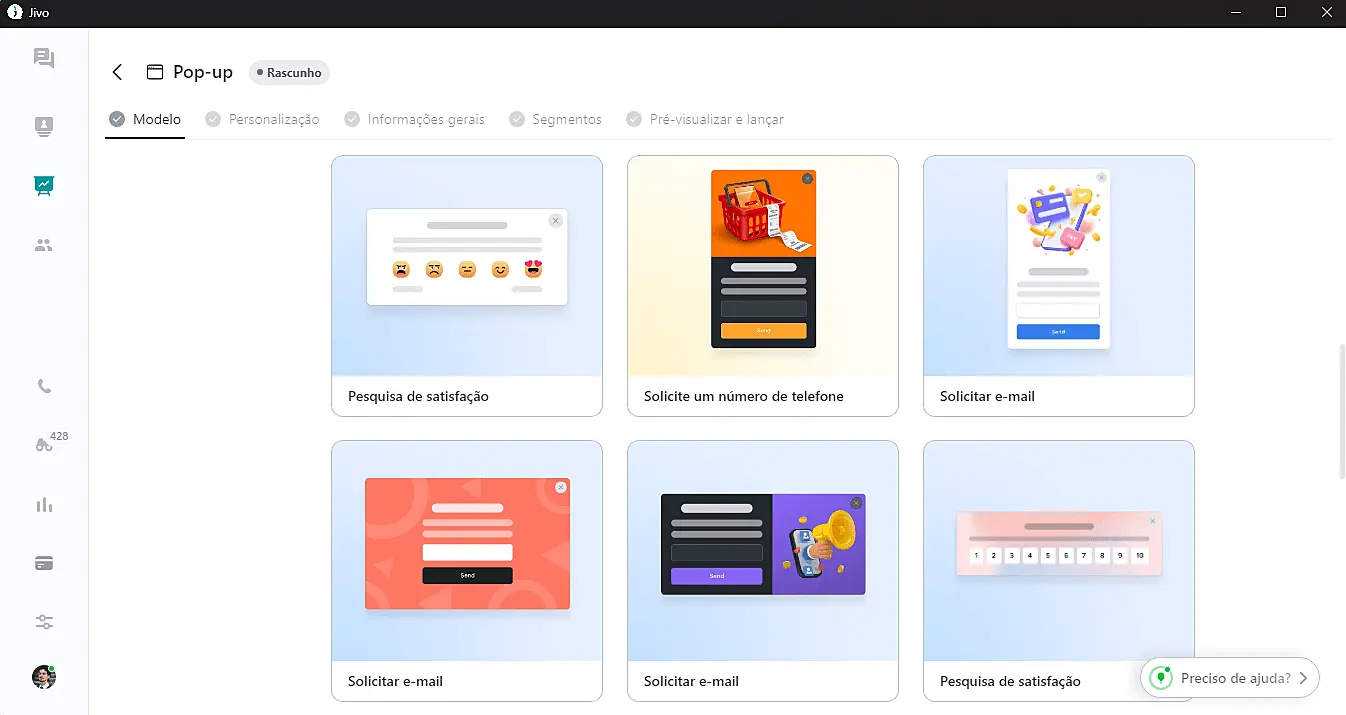Check the Modelo step checkmark toggle
The width and height of the screenshot is (1346, 715).
point(118,119)
